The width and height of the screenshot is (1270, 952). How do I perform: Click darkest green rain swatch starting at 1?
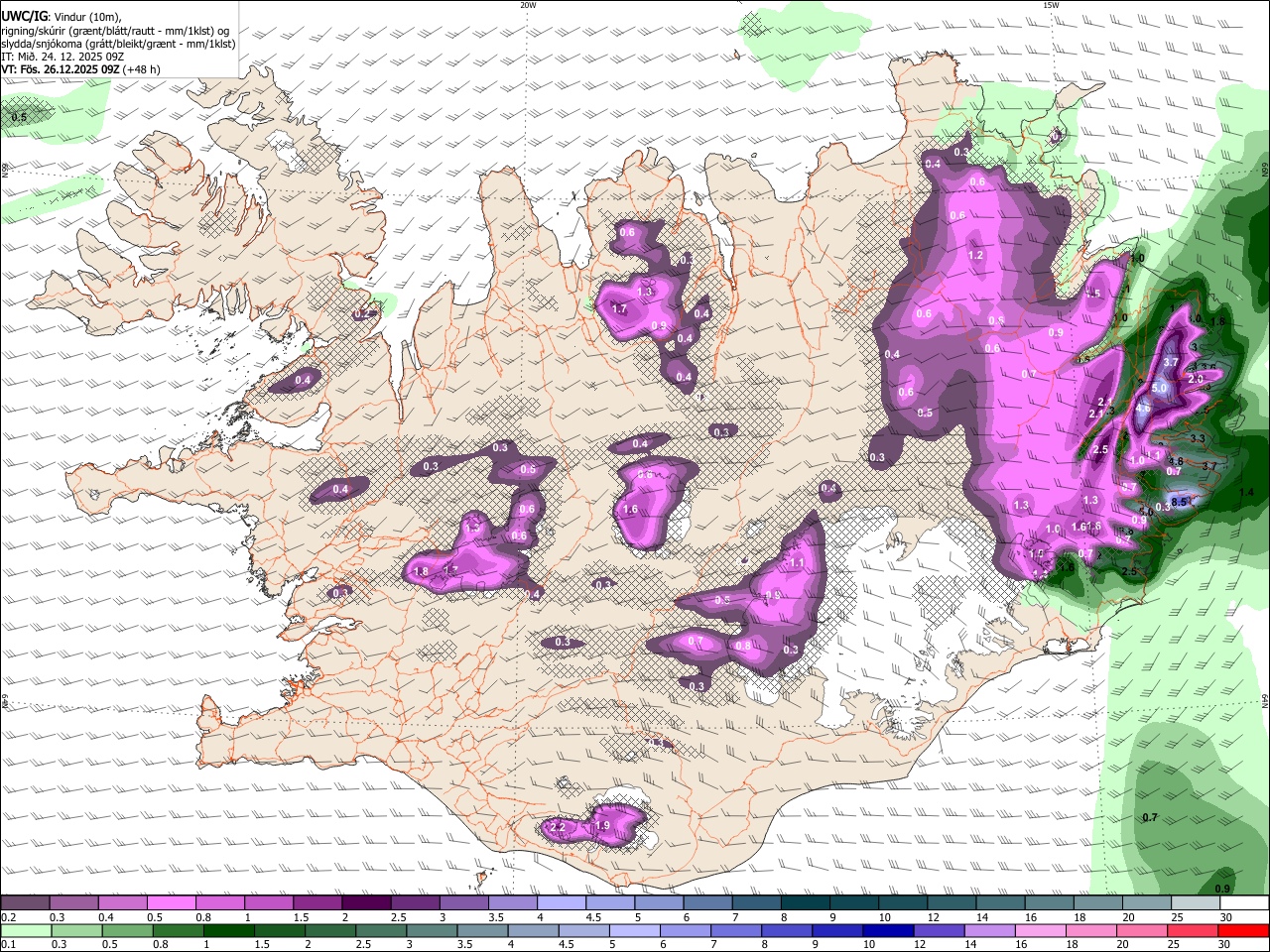tap(229, 931)
